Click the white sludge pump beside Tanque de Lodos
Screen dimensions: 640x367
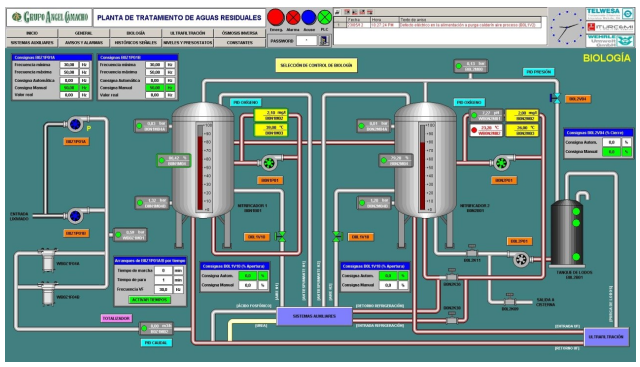521,260
